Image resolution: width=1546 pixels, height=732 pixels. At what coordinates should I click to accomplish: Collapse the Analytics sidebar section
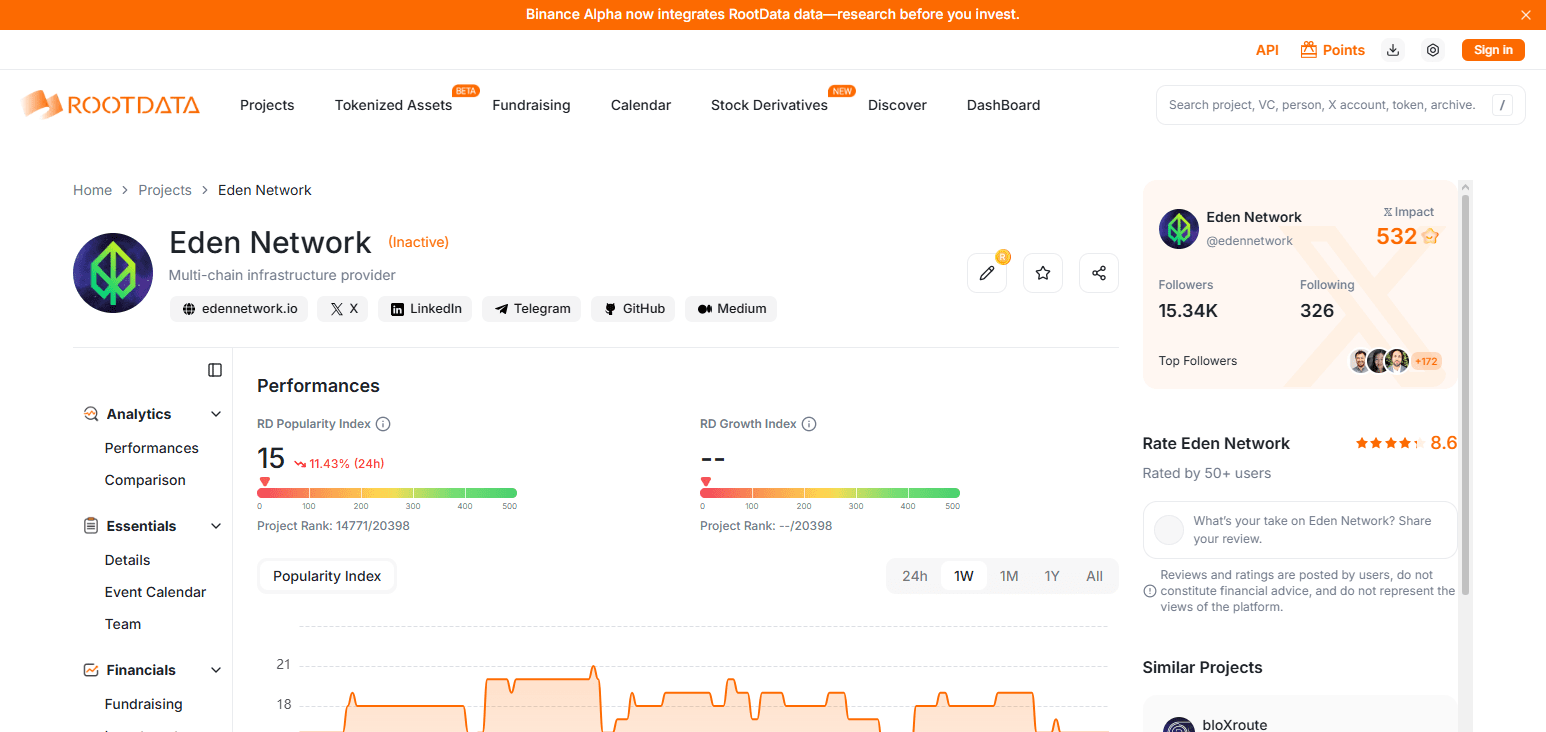(x=216, y=414)
